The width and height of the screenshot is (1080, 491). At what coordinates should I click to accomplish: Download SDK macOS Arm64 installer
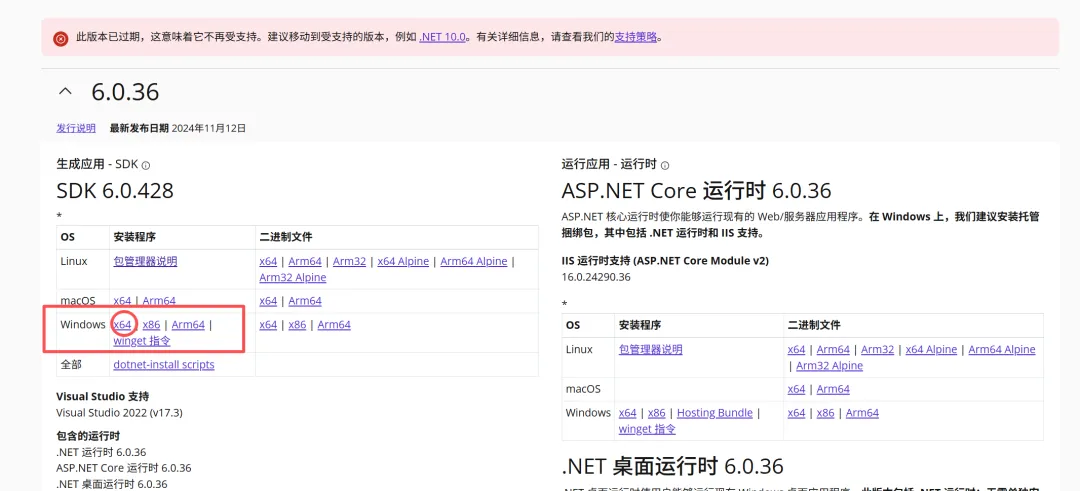point(159,301)
